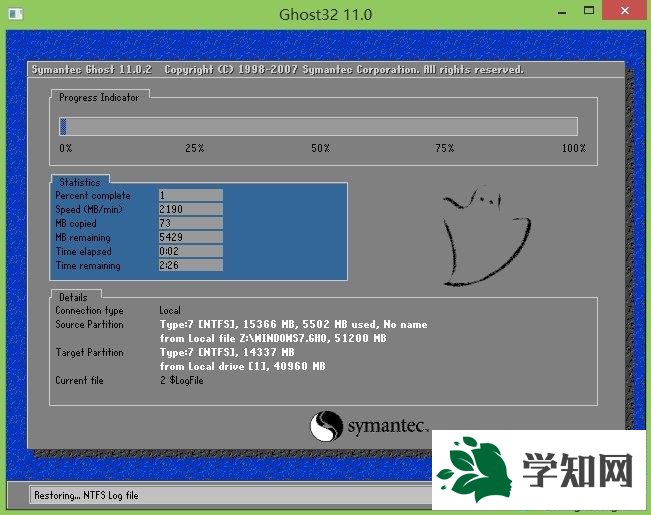Click the Ghost mascot drawing
This screenshot has height=515, width=651.
(486, 236)
